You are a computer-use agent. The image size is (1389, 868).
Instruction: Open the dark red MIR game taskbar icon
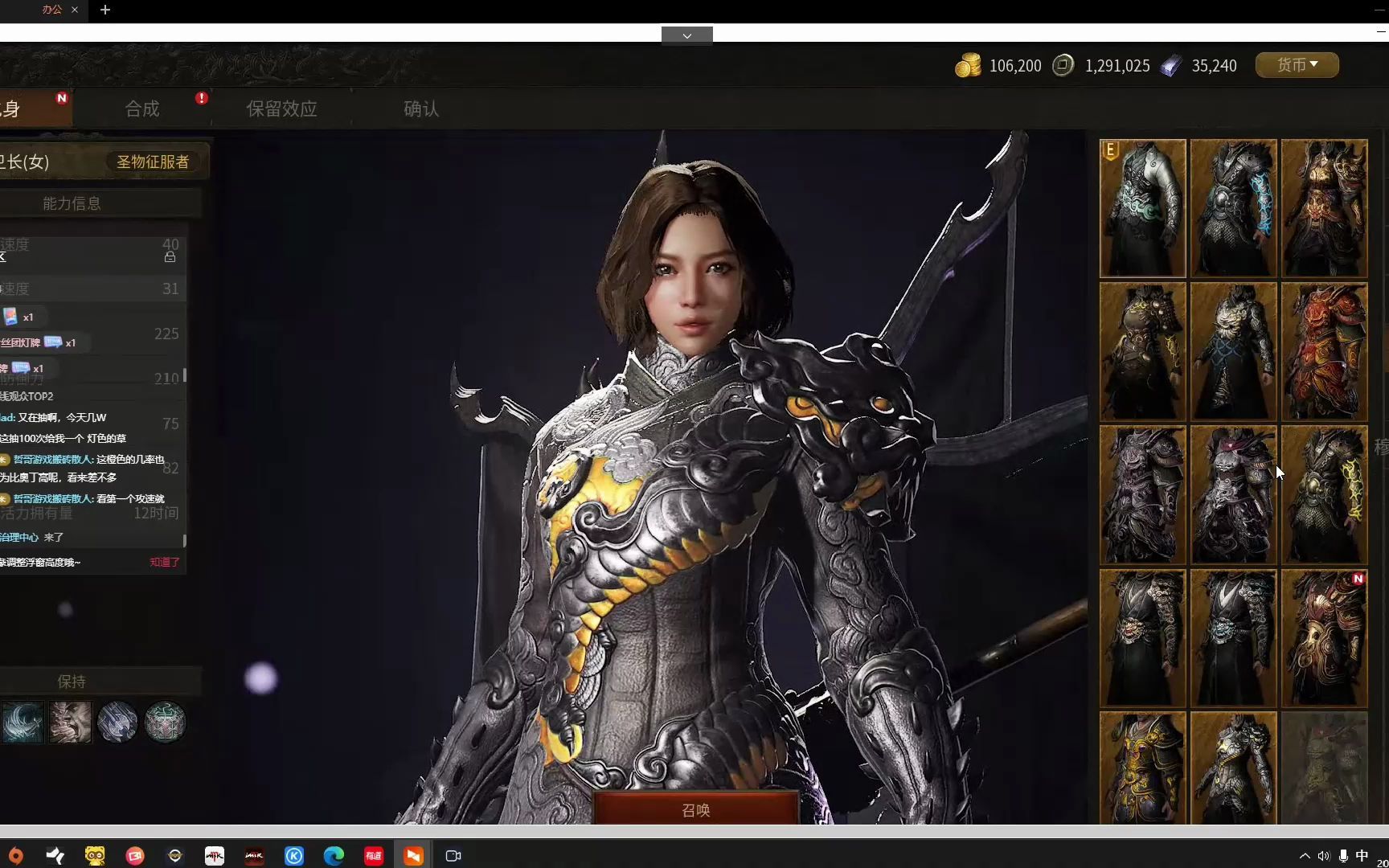click(x=254, y=856)
